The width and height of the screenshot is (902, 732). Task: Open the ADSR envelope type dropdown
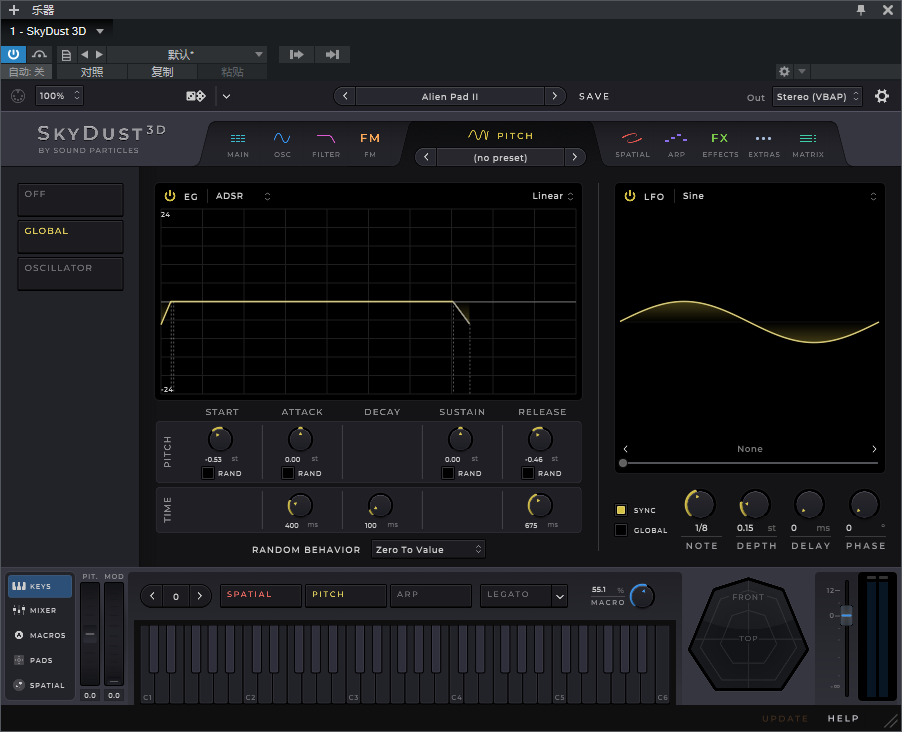(243, 196)
